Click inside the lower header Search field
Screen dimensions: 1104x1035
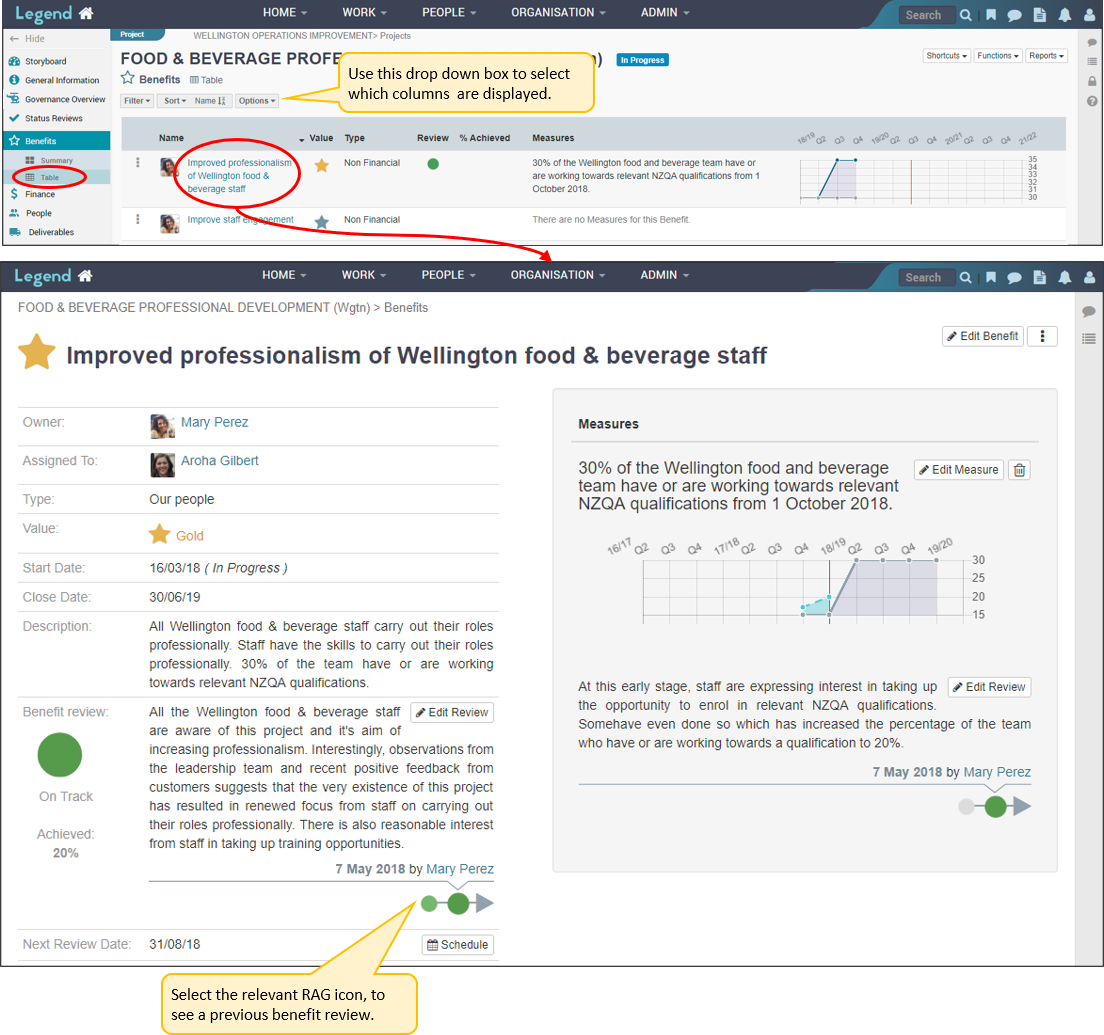click(927, 277)
